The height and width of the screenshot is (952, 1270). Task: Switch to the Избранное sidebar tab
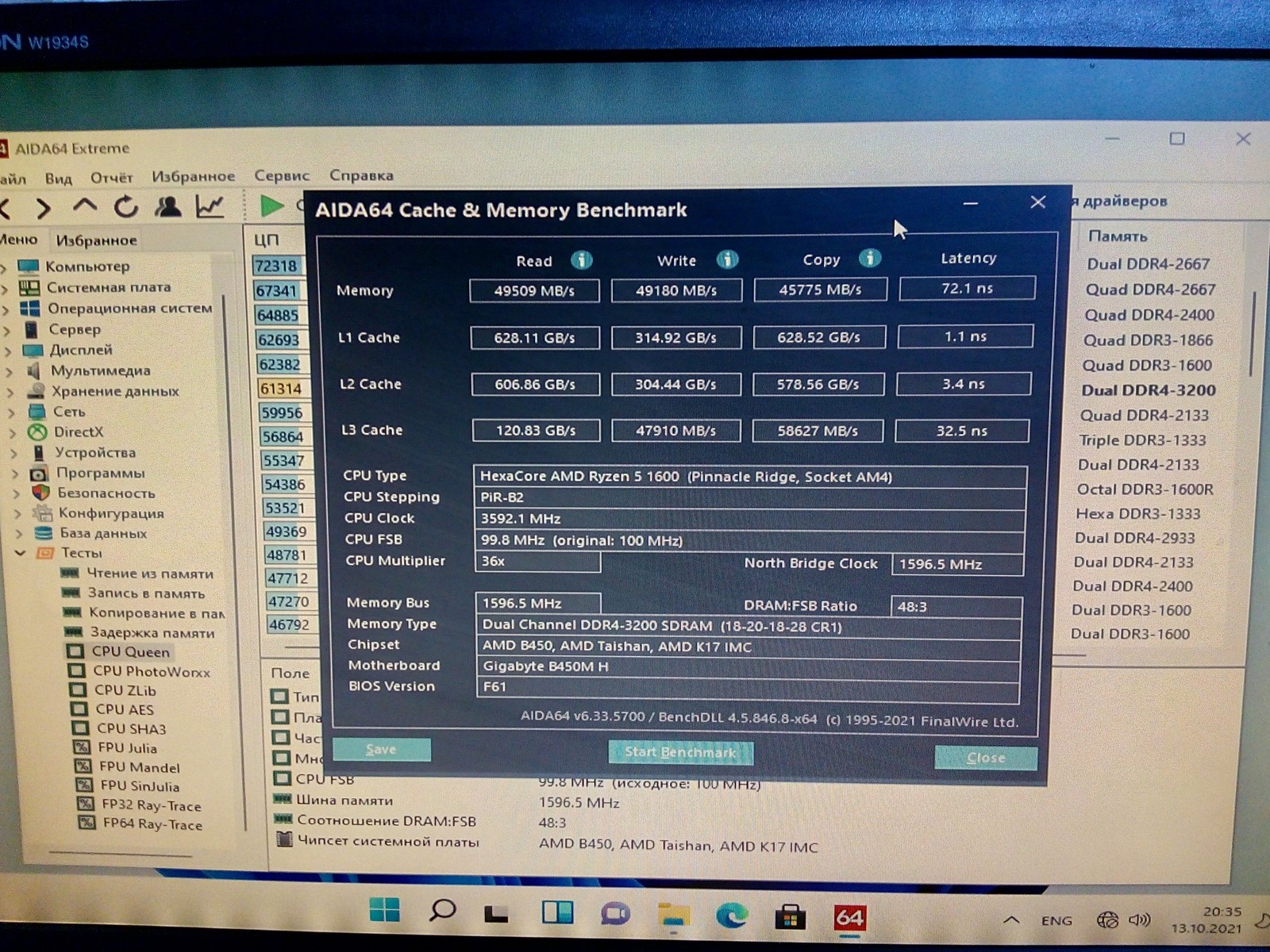tap(96, 240)
